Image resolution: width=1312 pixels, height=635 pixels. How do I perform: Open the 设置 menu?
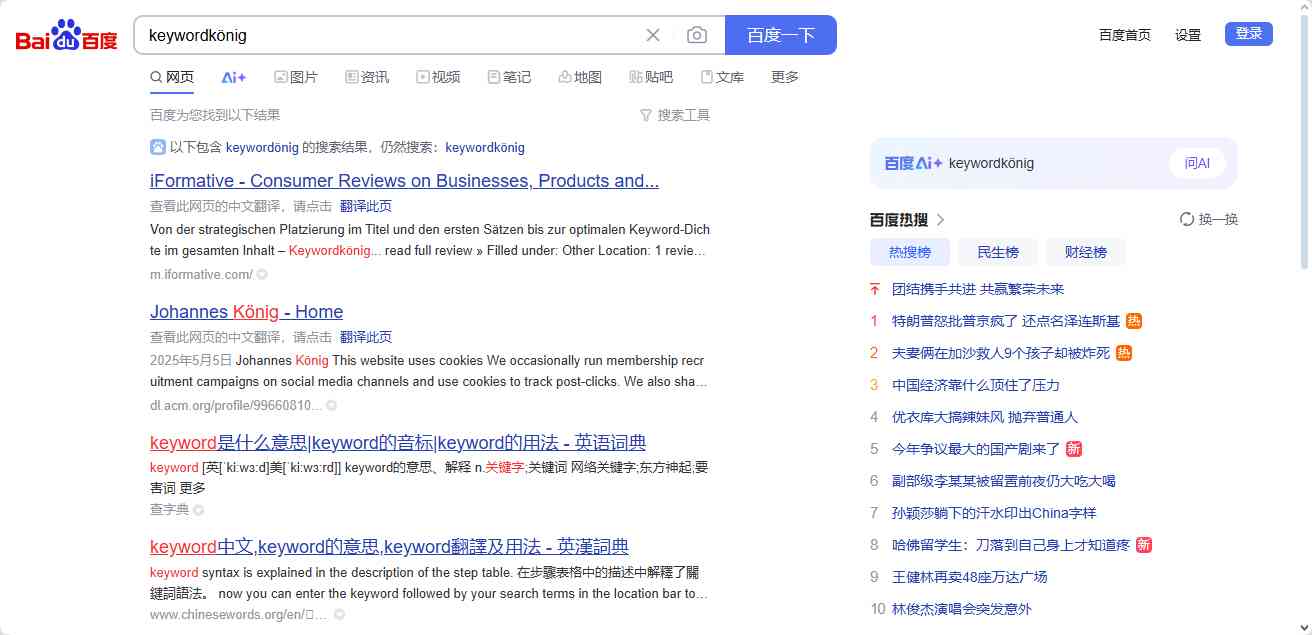[x=1188, y=35]
